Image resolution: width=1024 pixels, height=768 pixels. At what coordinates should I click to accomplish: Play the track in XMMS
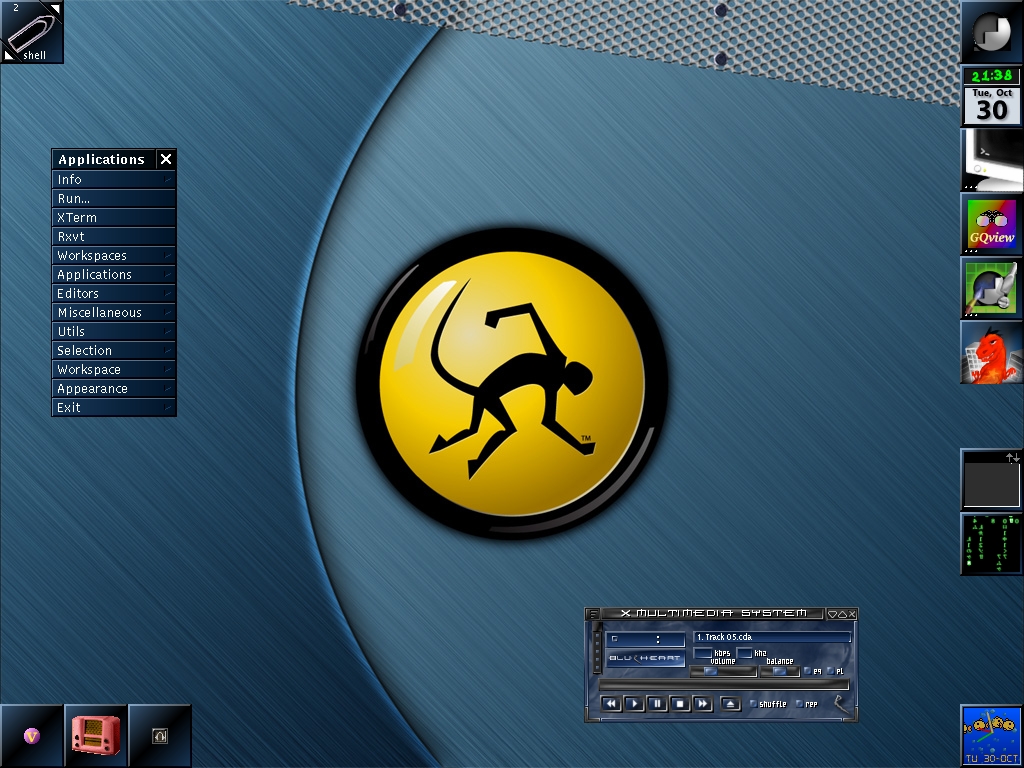point(633,703)
